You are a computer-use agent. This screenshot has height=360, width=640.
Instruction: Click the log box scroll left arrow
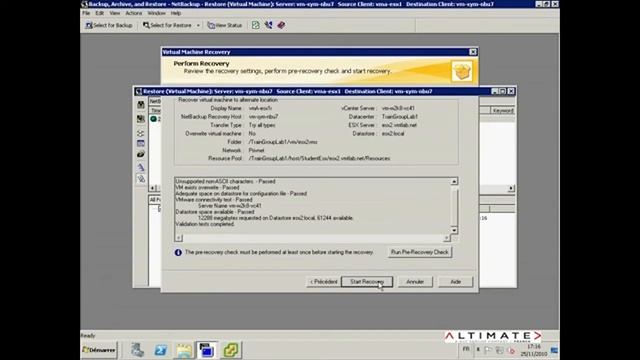click(x=179, y=238)
